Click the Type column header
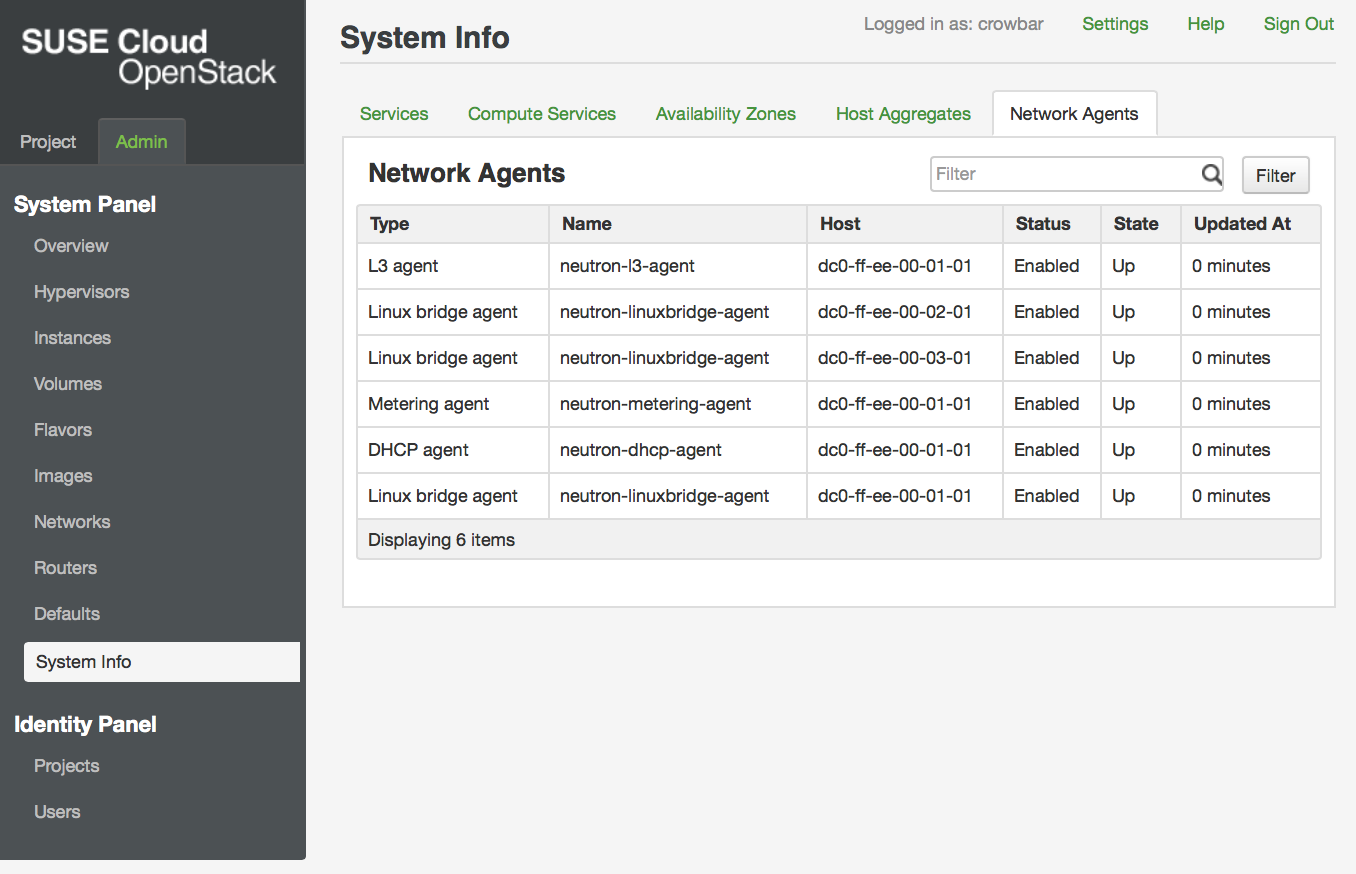 pos(453,224)
